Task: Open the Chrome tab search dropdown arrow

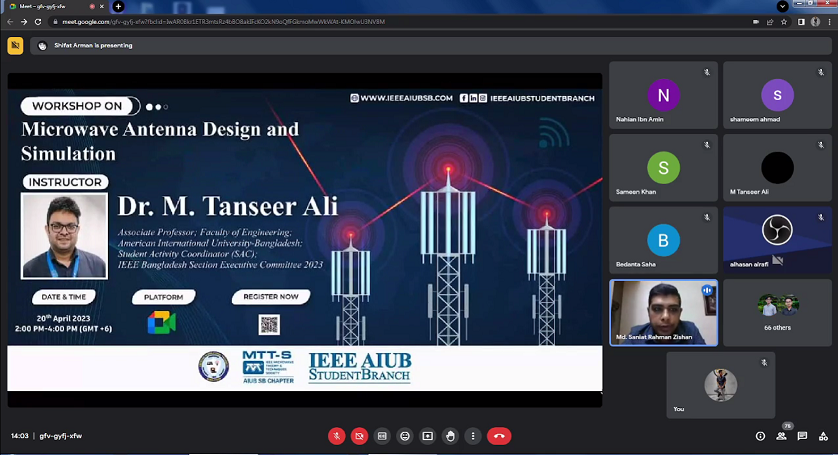Action: pyautogui.click(x=782, y=6)
